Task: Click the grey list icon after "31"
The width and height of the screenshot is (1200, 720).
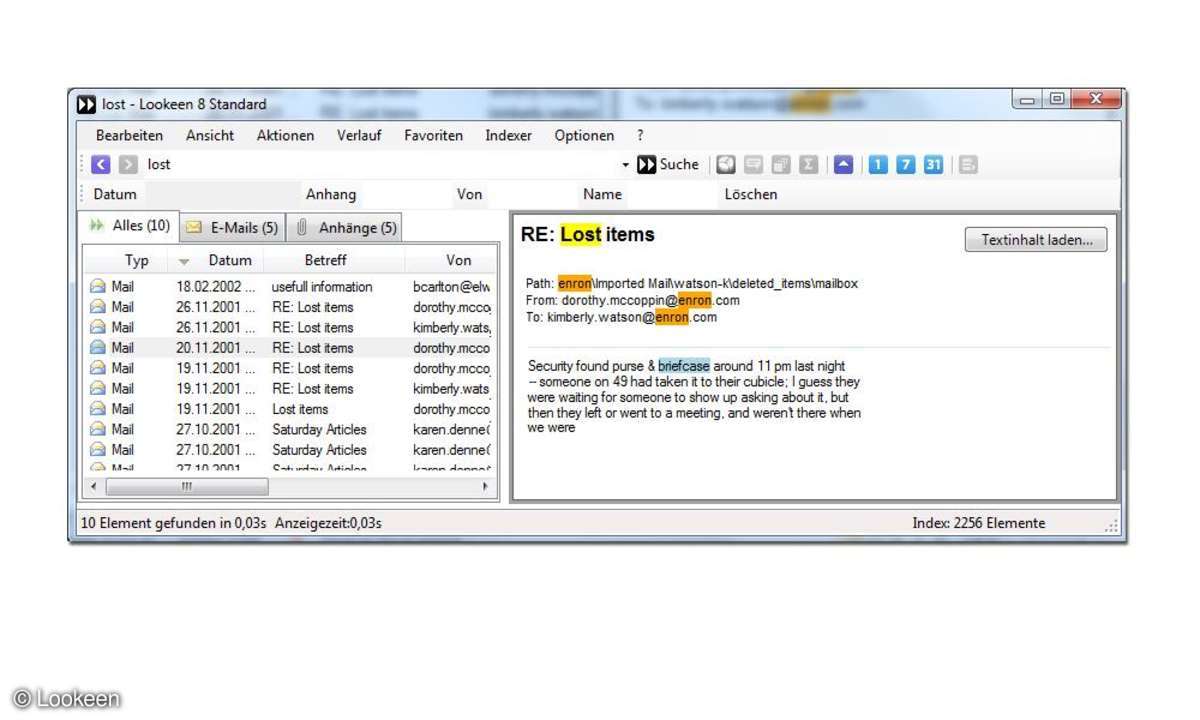Action: [967, 165]
